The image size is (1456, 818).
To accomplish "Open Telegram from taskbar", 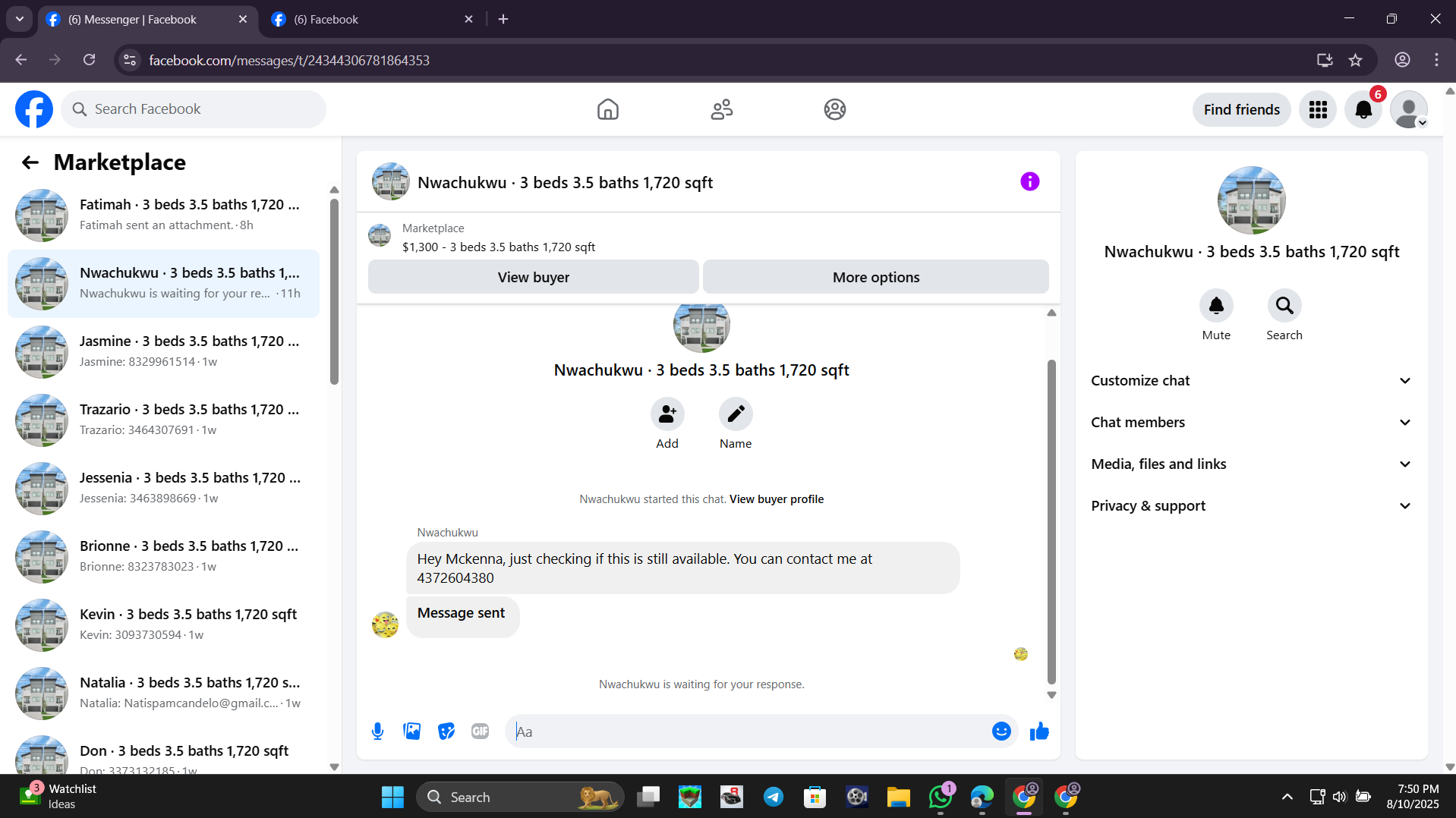I will (x=773, y=797).
